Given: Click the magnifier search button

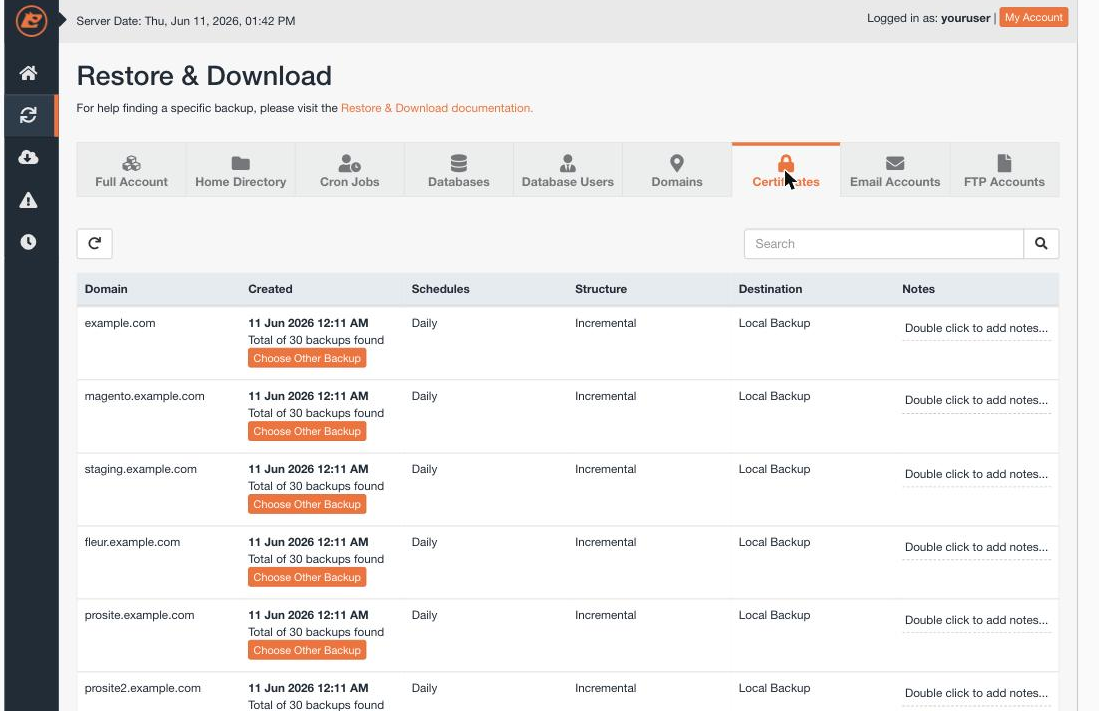Looking at the screenshot, I should click(1041, 243).
